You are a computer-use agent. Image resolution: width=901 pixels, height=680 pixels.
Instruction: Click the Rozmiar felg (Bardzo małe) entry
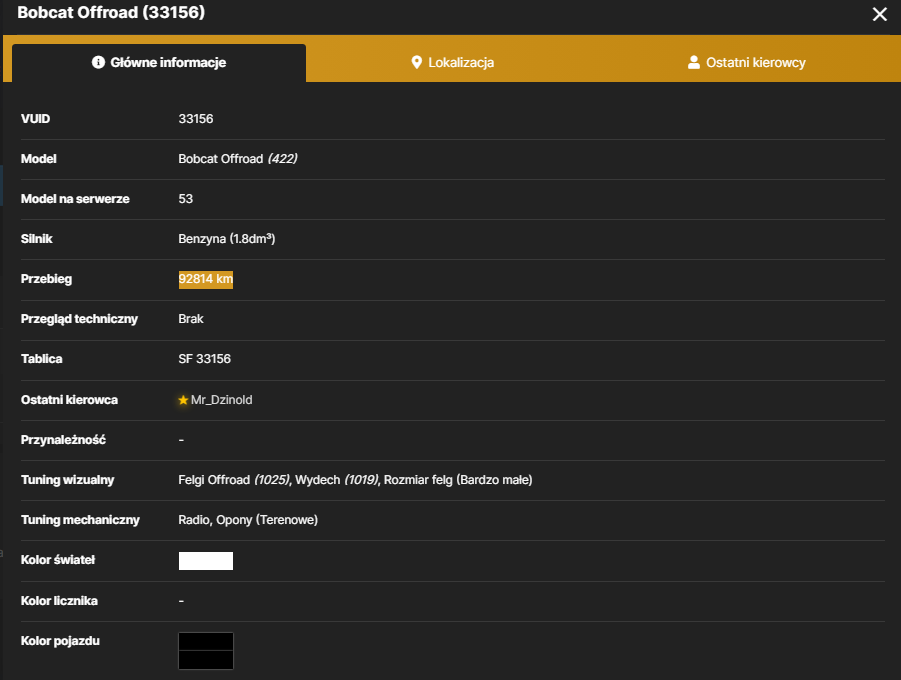(458, 480)
